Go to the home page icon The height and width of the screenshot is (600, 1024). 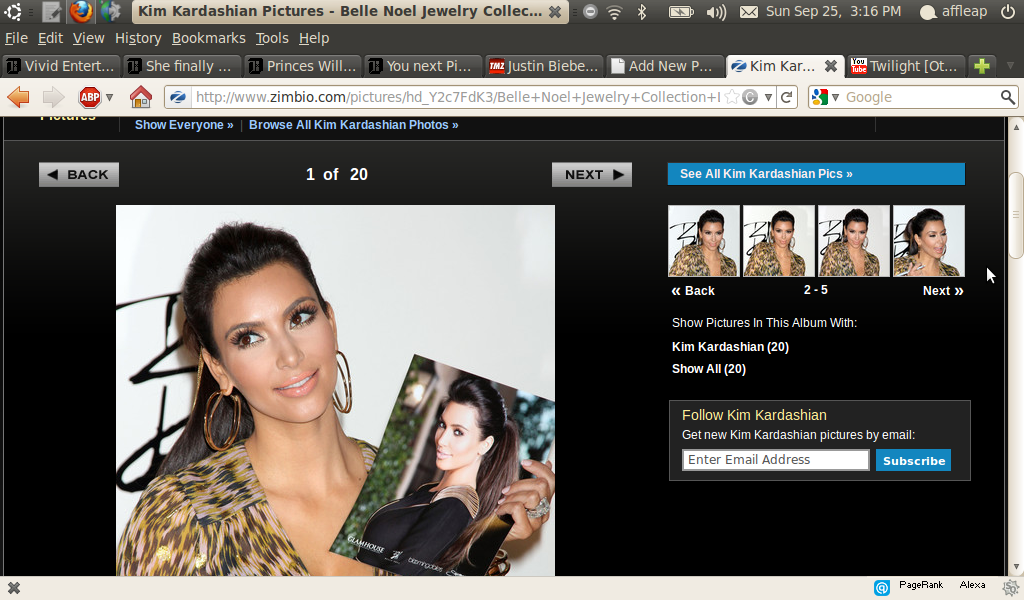(140, 97)
